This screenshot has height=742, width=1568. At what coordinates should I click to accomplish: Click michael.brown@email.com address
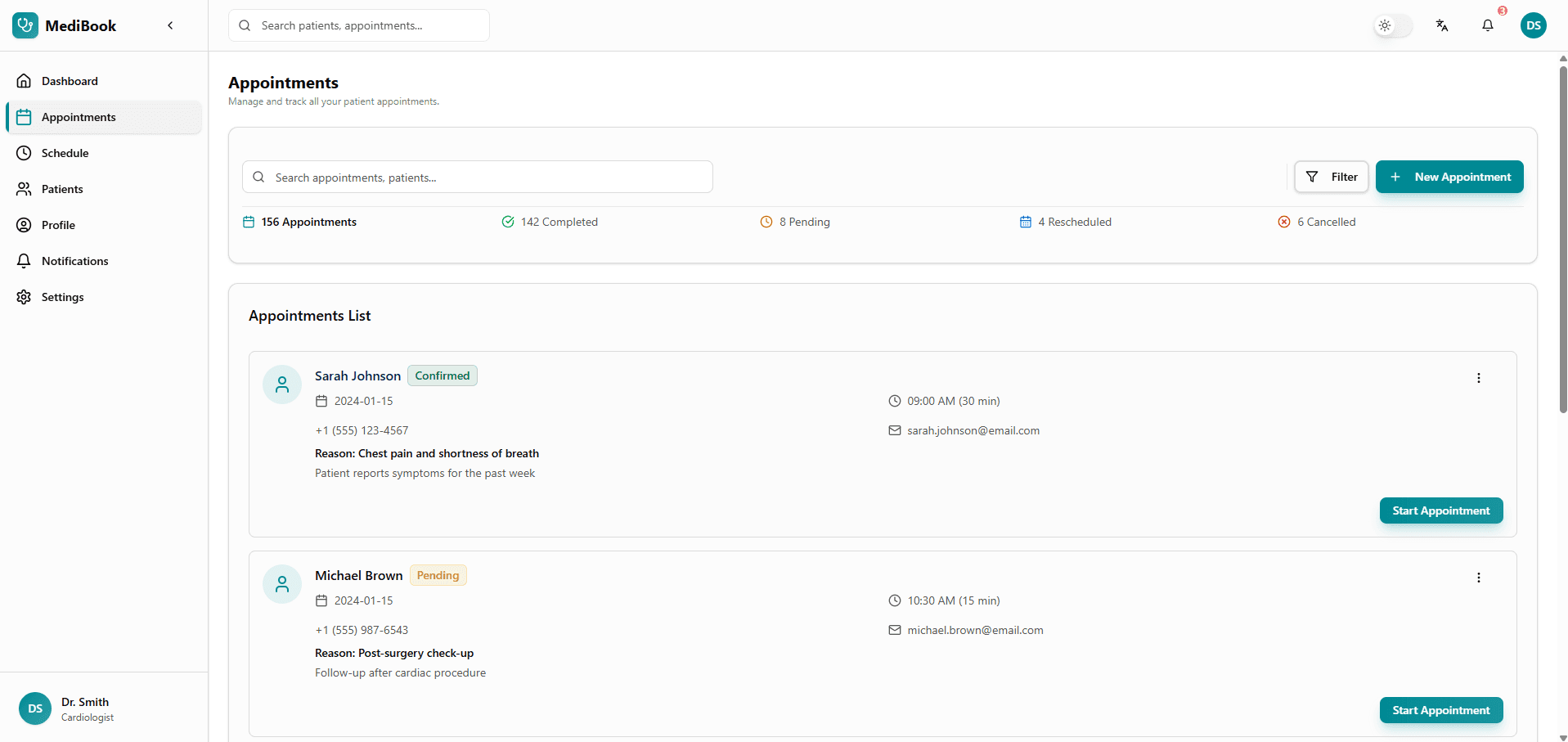point(975,630)
